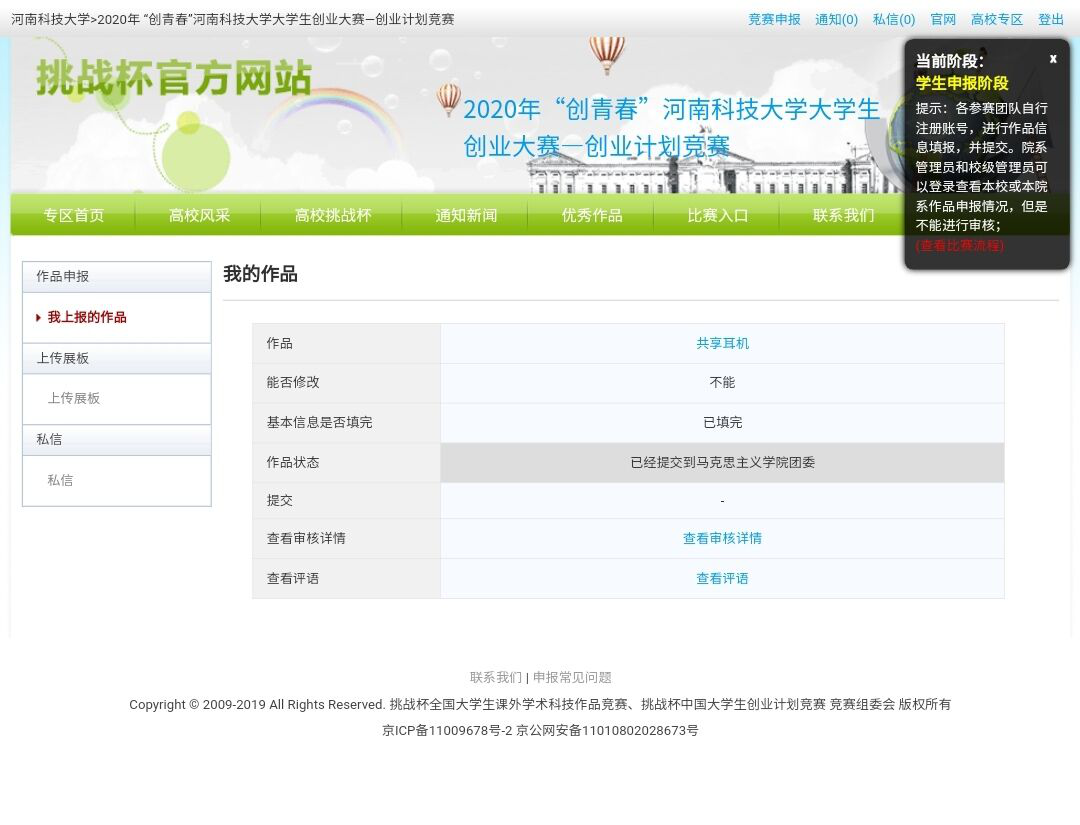Click 上传展板 sidebar link item

click(74, 398)
